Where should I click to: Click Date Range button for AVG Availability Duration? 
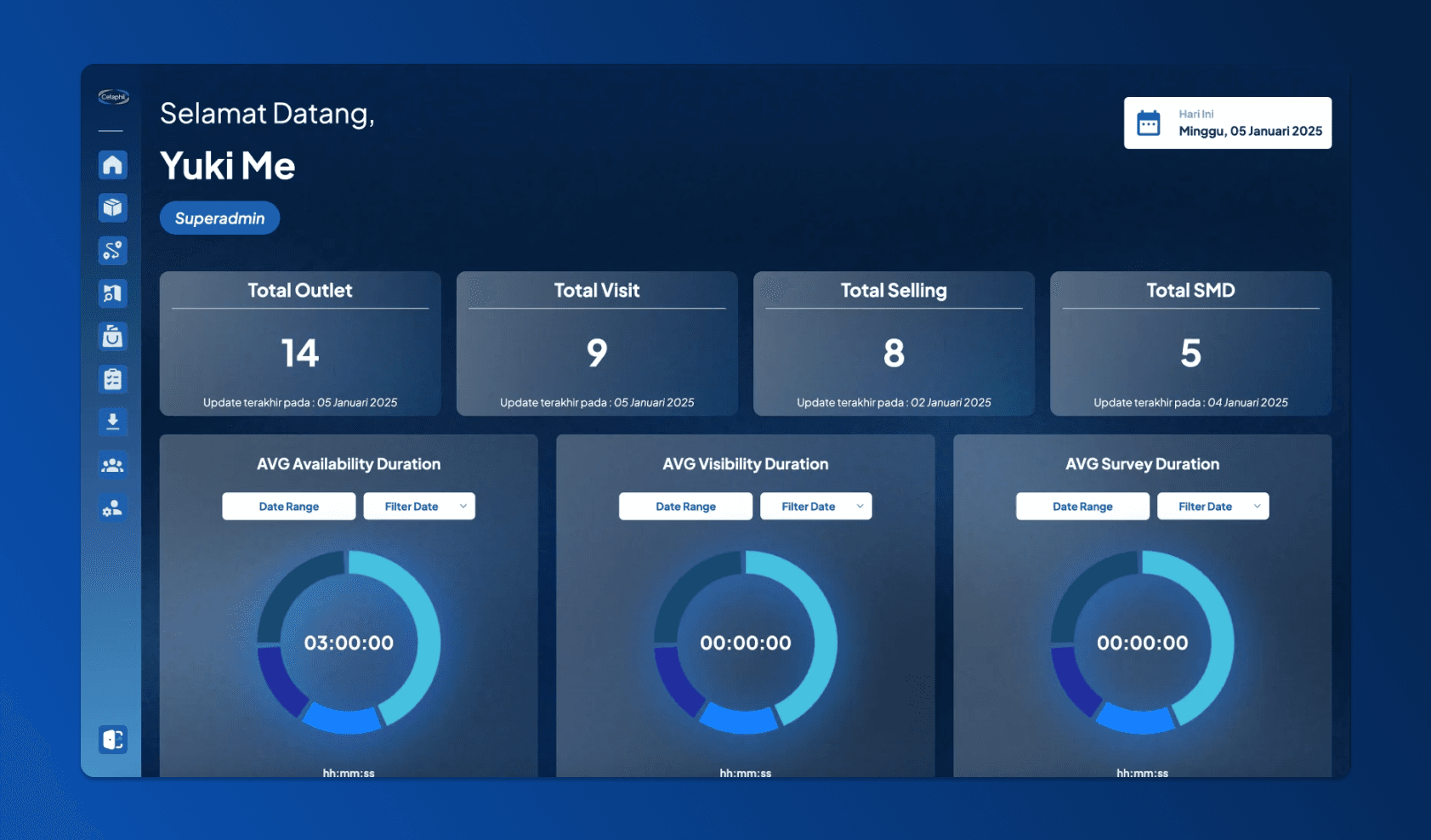[x=289, y=506]
